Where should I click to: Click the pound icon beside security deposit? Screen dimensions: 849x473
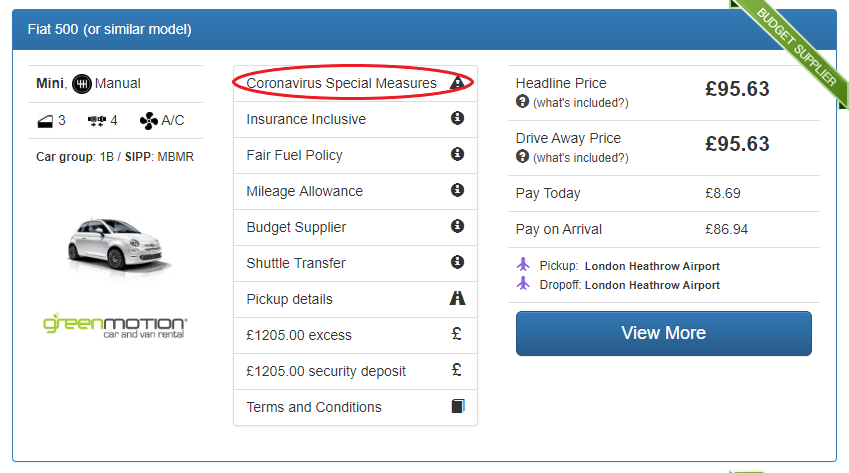457,371
